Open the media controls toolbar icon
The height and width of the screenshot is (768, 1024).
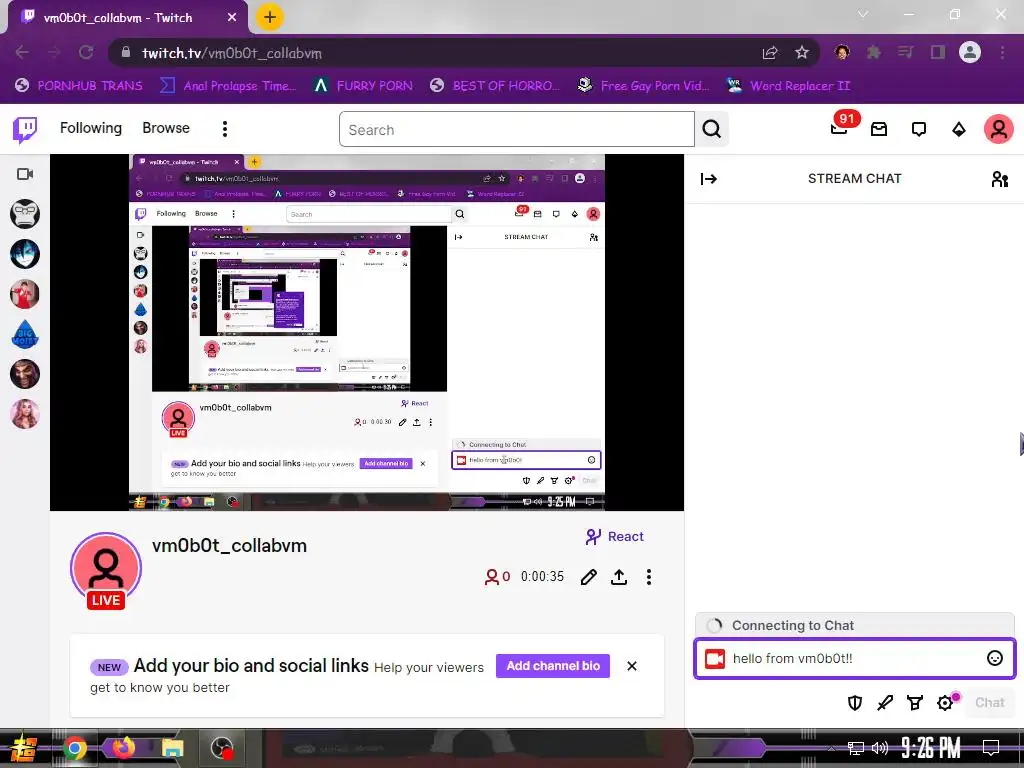pos(905,52)
